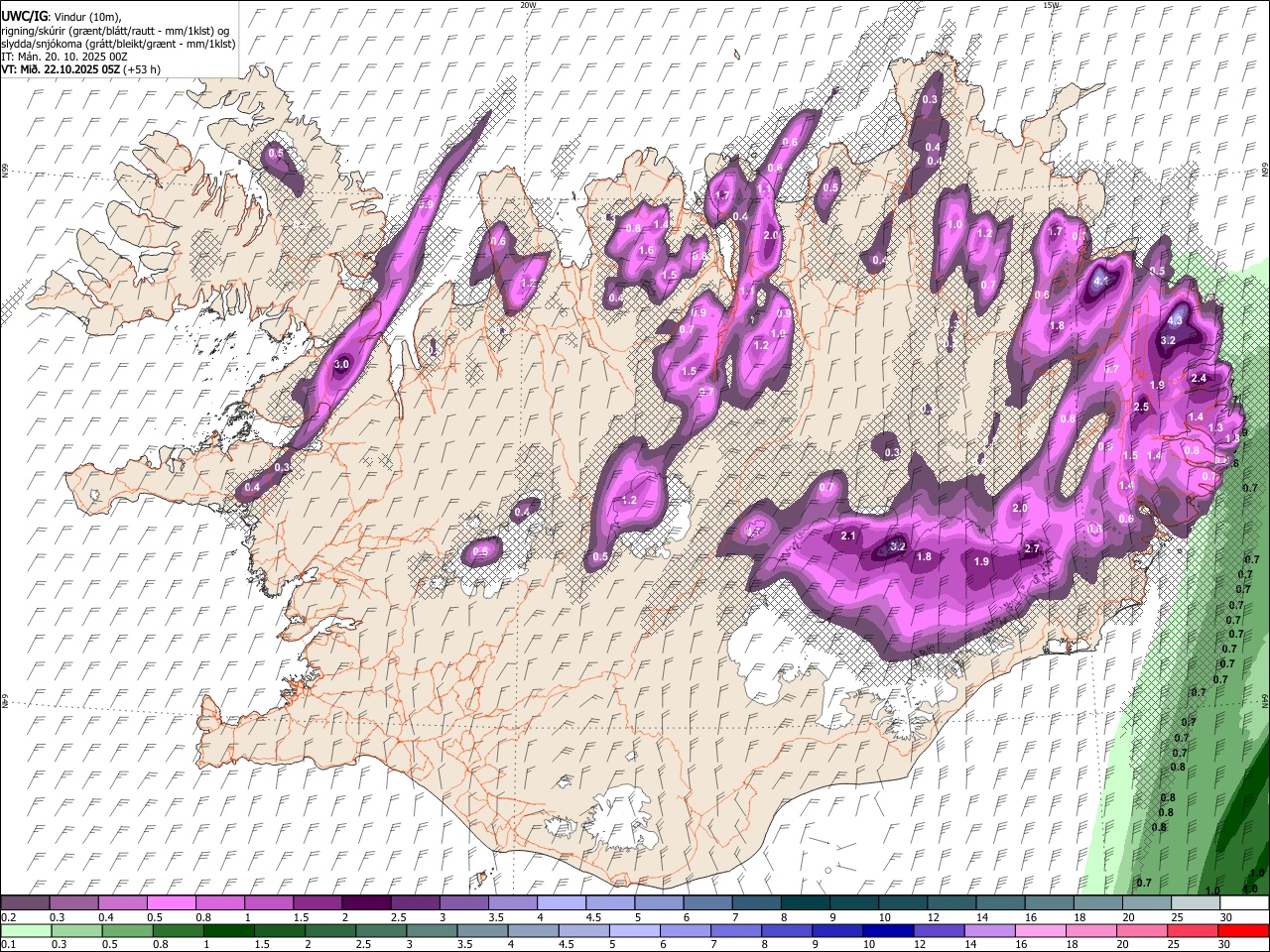Select the green legend swatch between 0.5 and 0.8

coord(127,930)
